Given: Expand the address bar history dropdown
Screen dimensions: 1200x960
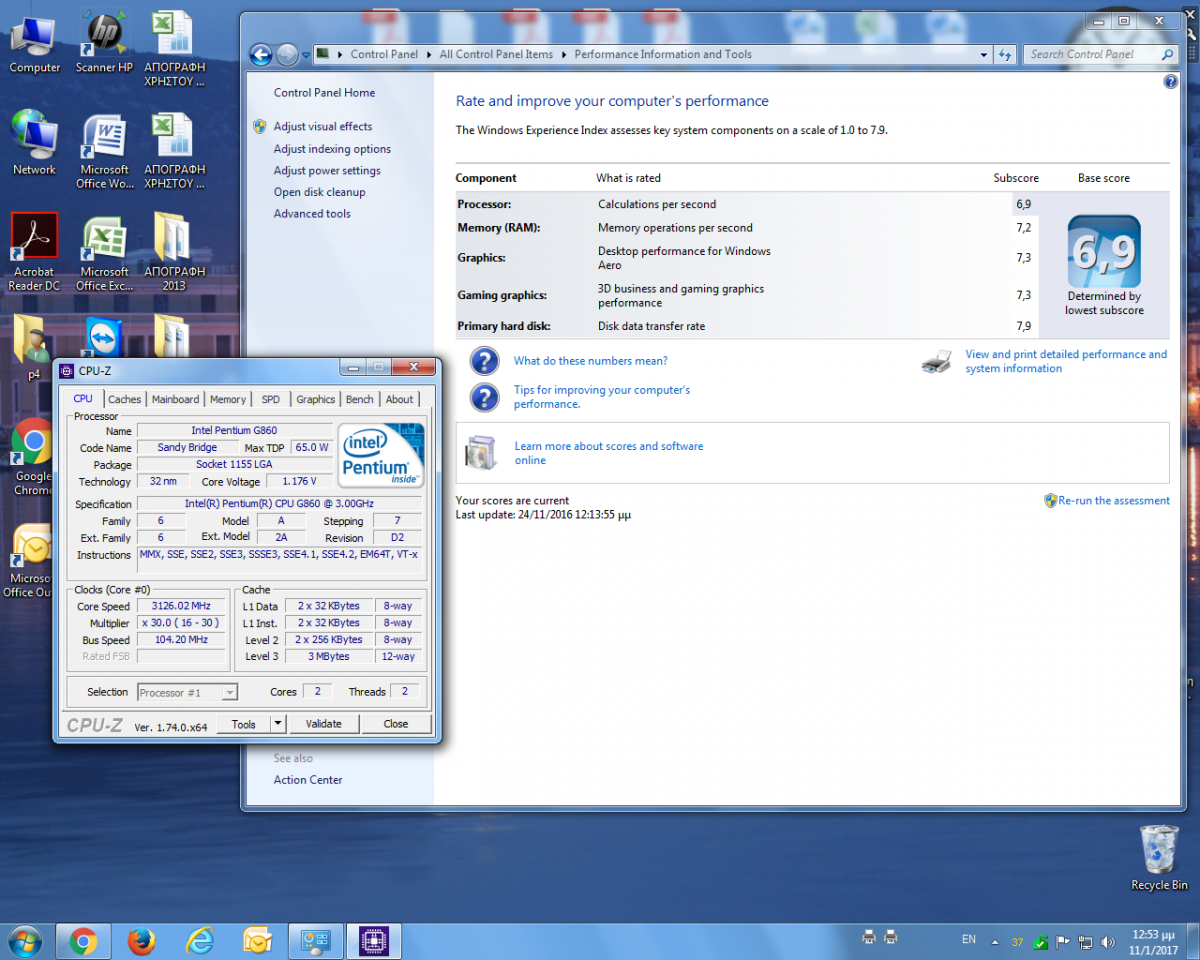Looking at the screenshot, I should (x=985, y=55).
